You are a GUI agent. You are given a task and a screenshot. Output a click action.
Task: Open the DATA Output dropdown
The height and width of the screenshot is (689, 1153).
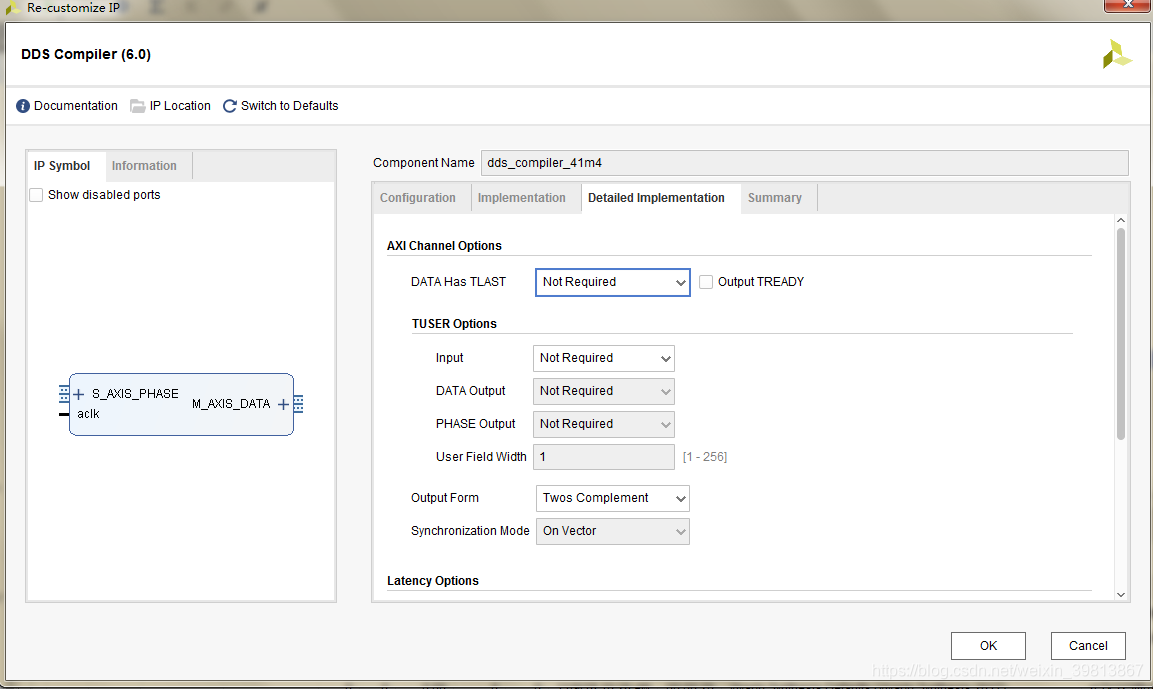tap(603, 391)
